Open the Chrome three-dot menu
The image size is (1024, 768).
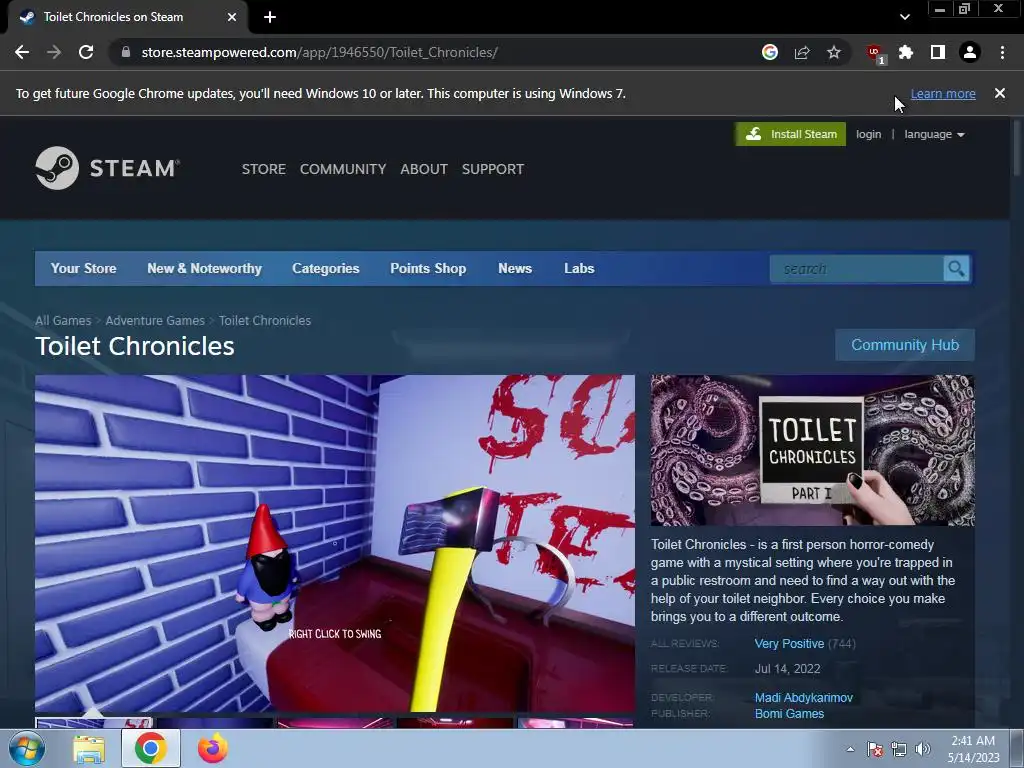(1002, 52)
